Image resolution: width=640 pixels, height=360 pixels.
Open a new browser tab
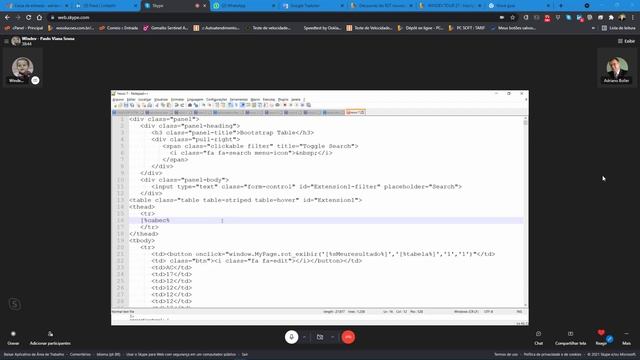tap(561, 6)
